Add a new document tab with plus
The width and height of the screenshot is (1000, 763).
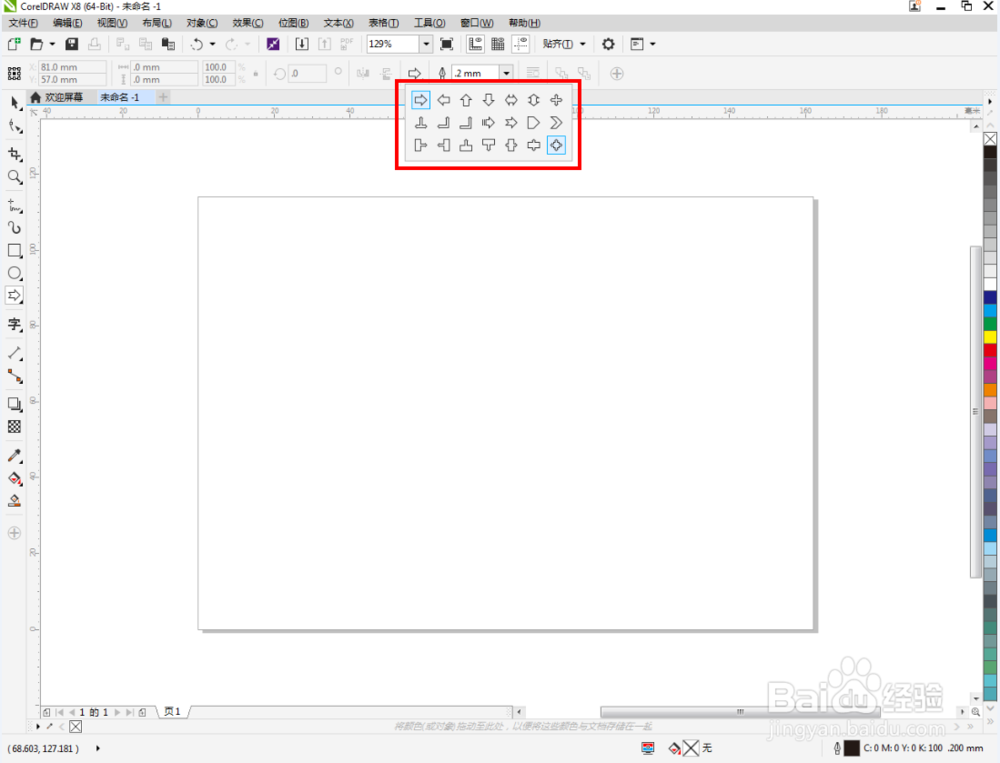pyautogui.click(x=163, y=97)
